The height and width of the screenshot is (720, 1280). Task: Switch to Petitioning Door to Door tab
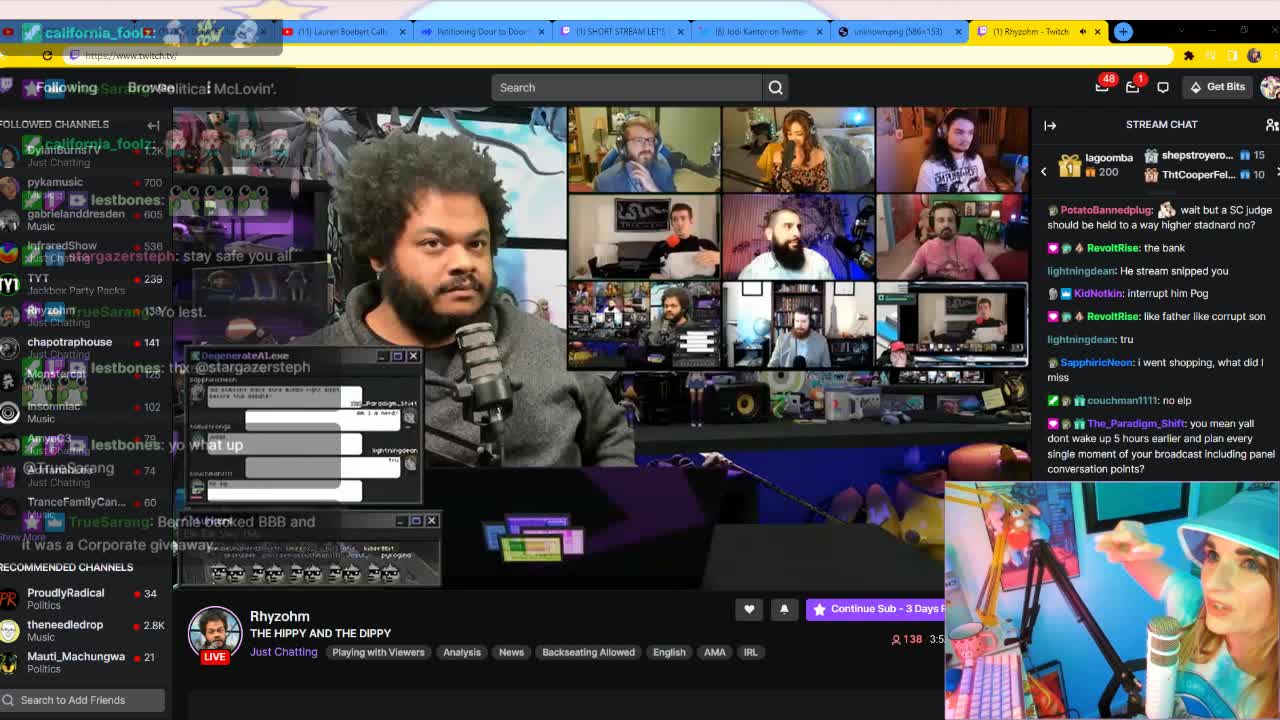[x=481, y=31]
